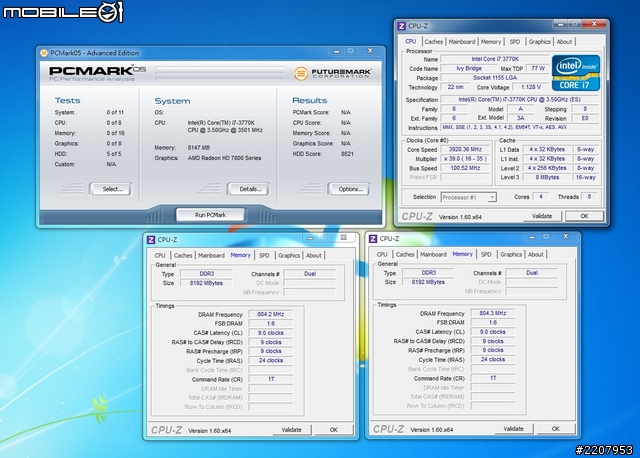The image size is (640, 458).
Task: Click the Run PCMark button
Action: pos(210,215)
